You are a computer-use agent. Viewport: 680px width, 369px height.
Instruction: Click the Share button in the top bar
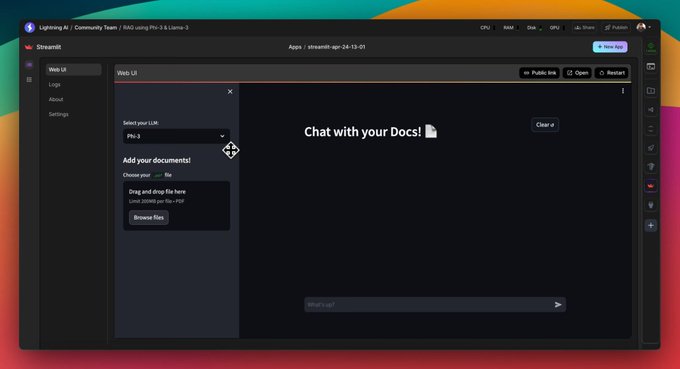click(584, 27)
